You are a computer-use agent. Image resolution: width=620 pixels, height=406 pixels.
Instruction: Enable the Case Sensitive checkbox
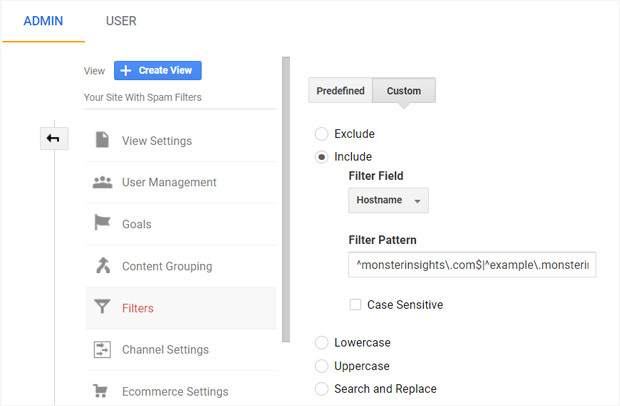click(x=356, y=305)
